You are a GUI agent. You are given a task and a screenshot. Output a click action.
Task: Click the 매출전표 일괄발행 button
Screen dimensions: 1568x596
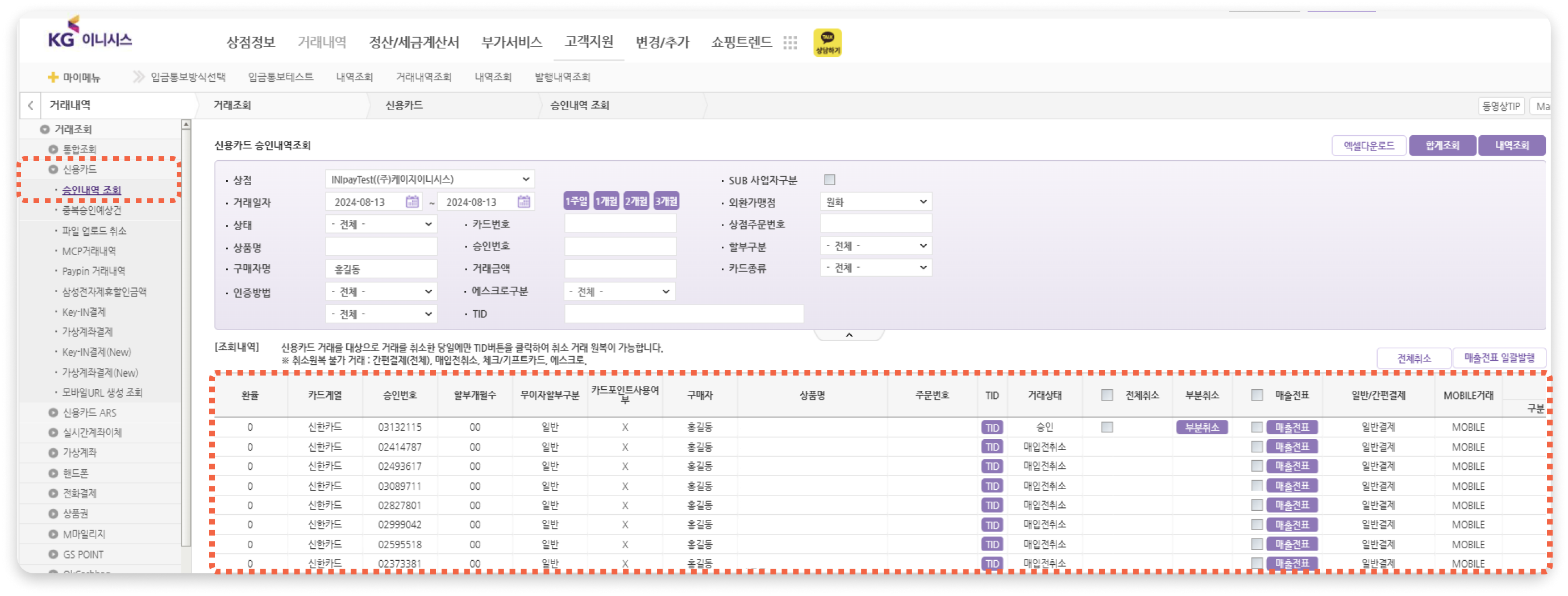point(1499,358)
